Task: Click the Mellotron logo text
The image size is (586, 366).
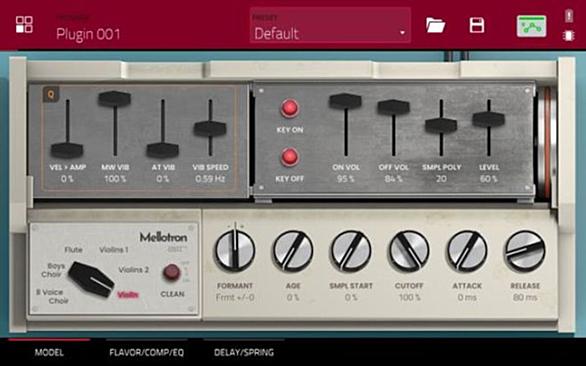Action: pyautogui.click(x=163, y=237)
